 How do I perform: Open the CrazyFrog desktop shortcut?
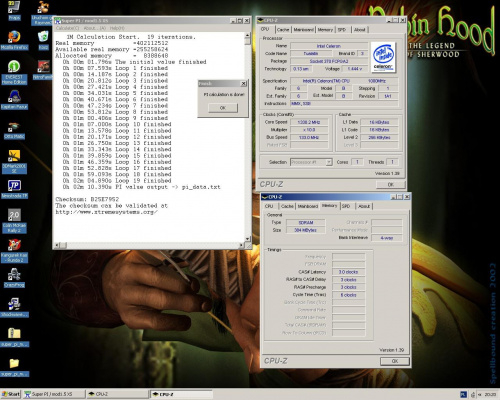(14, 278)
